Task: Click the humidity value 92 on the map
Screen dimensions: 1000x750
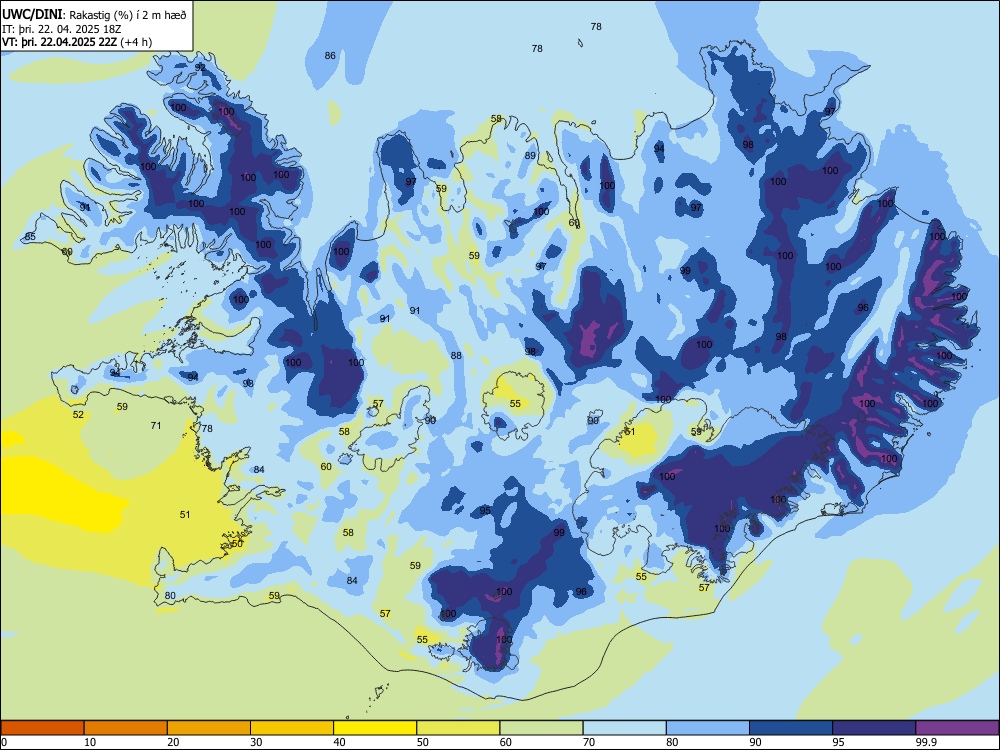Action: (x=200, y=67)
